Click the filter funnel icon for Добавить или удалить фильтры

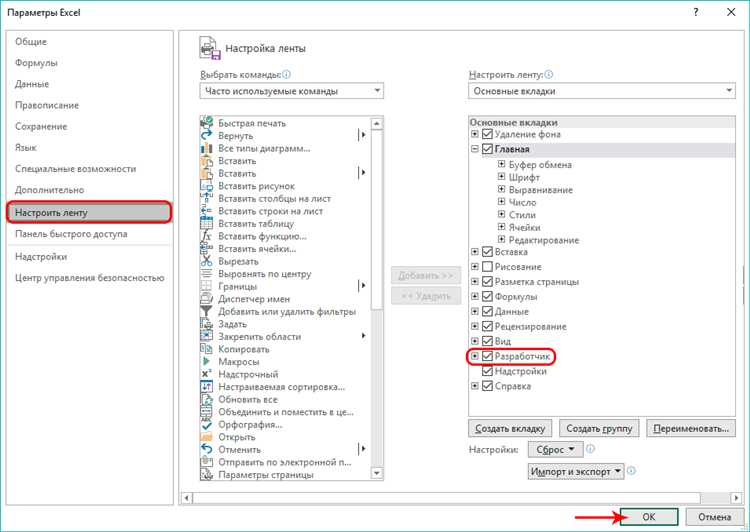[207, 311]
